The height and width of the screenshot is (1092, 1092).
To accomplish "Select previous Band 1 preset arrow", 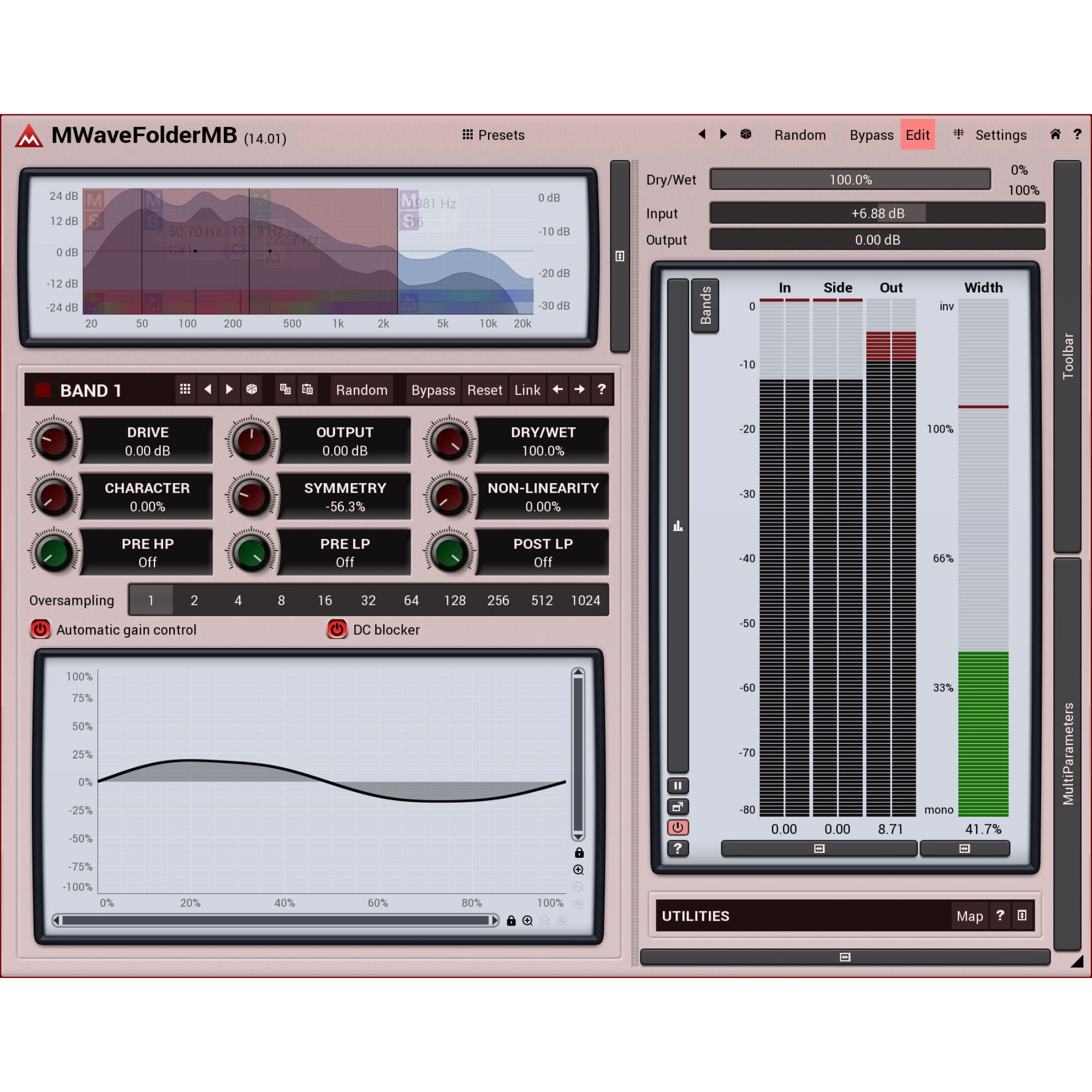I will (207, 389).
